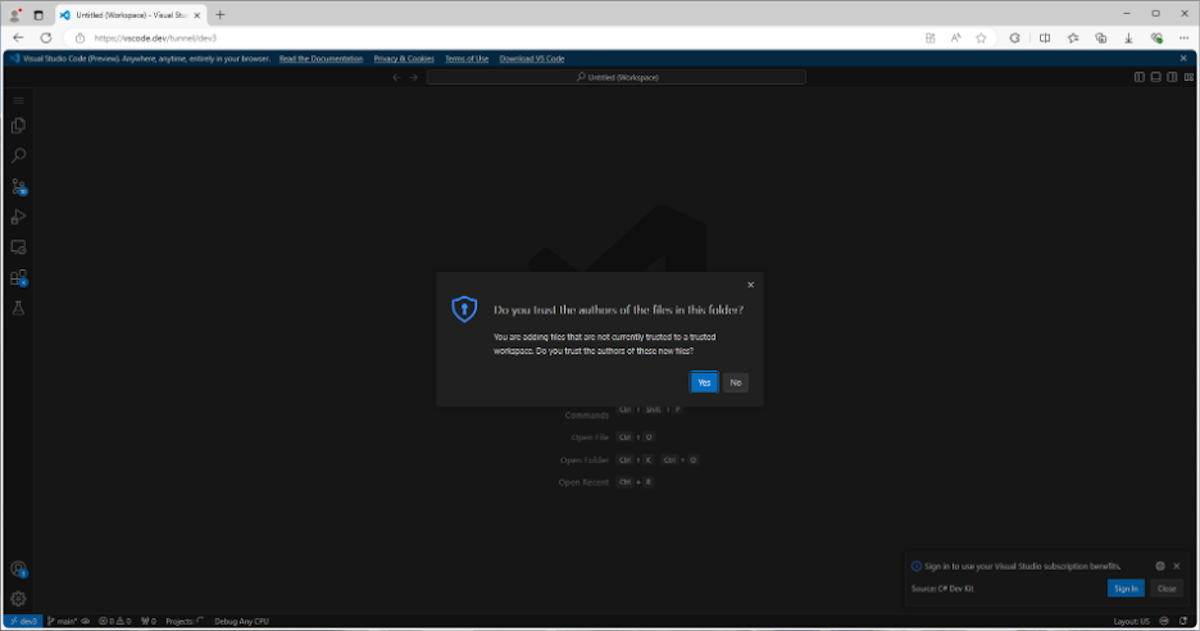Viewport: 1200px width, 631px height.
Task: Go forward using the editor navigation arrow
Action: [413, 77]
